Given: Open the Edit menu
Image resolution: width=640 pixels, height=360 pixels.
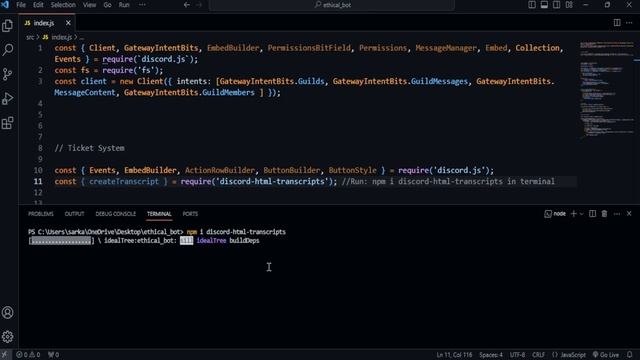Looking at the screenshot, I should [x=38, y=5].
